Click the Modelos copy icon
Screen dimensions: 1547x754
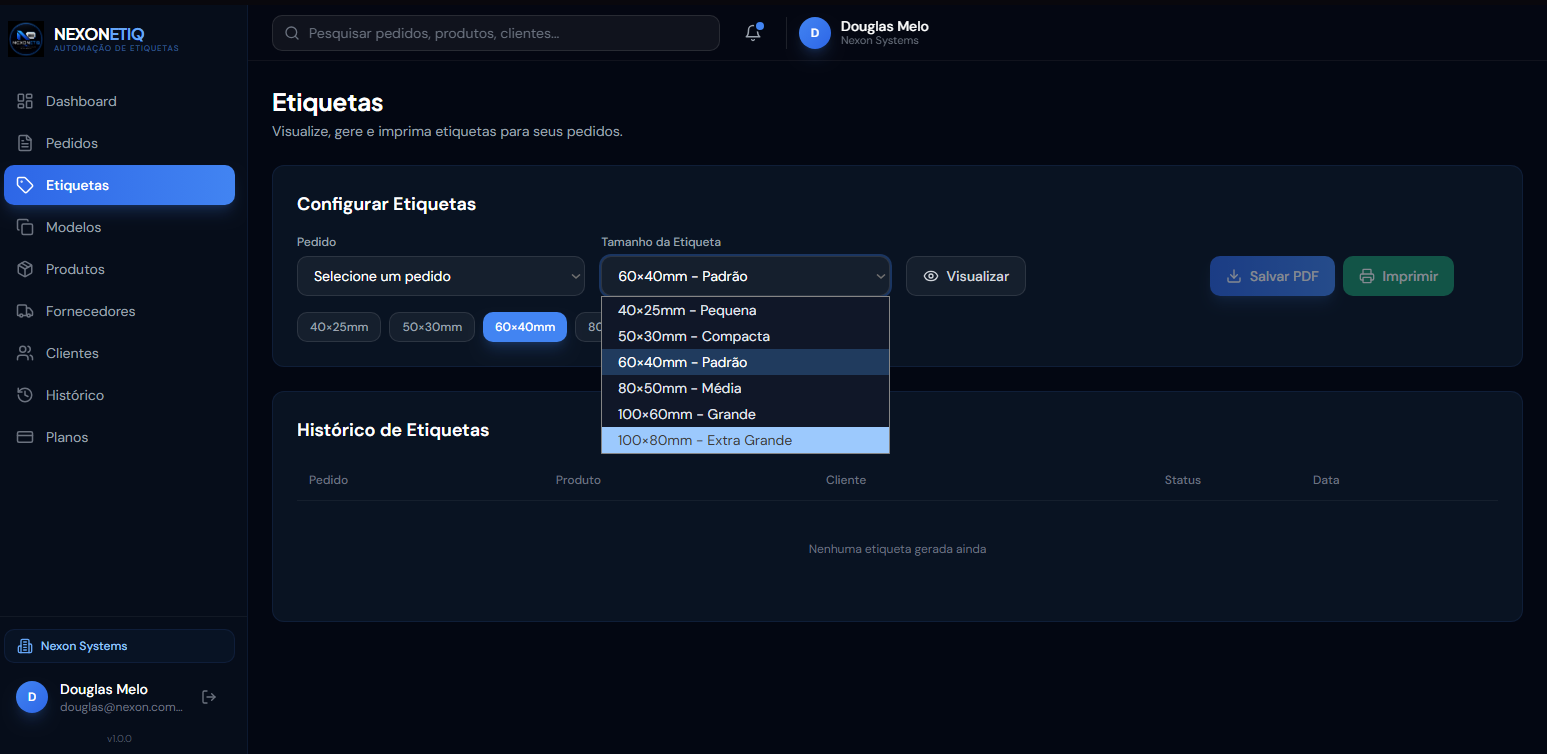(x=25, y=227)
